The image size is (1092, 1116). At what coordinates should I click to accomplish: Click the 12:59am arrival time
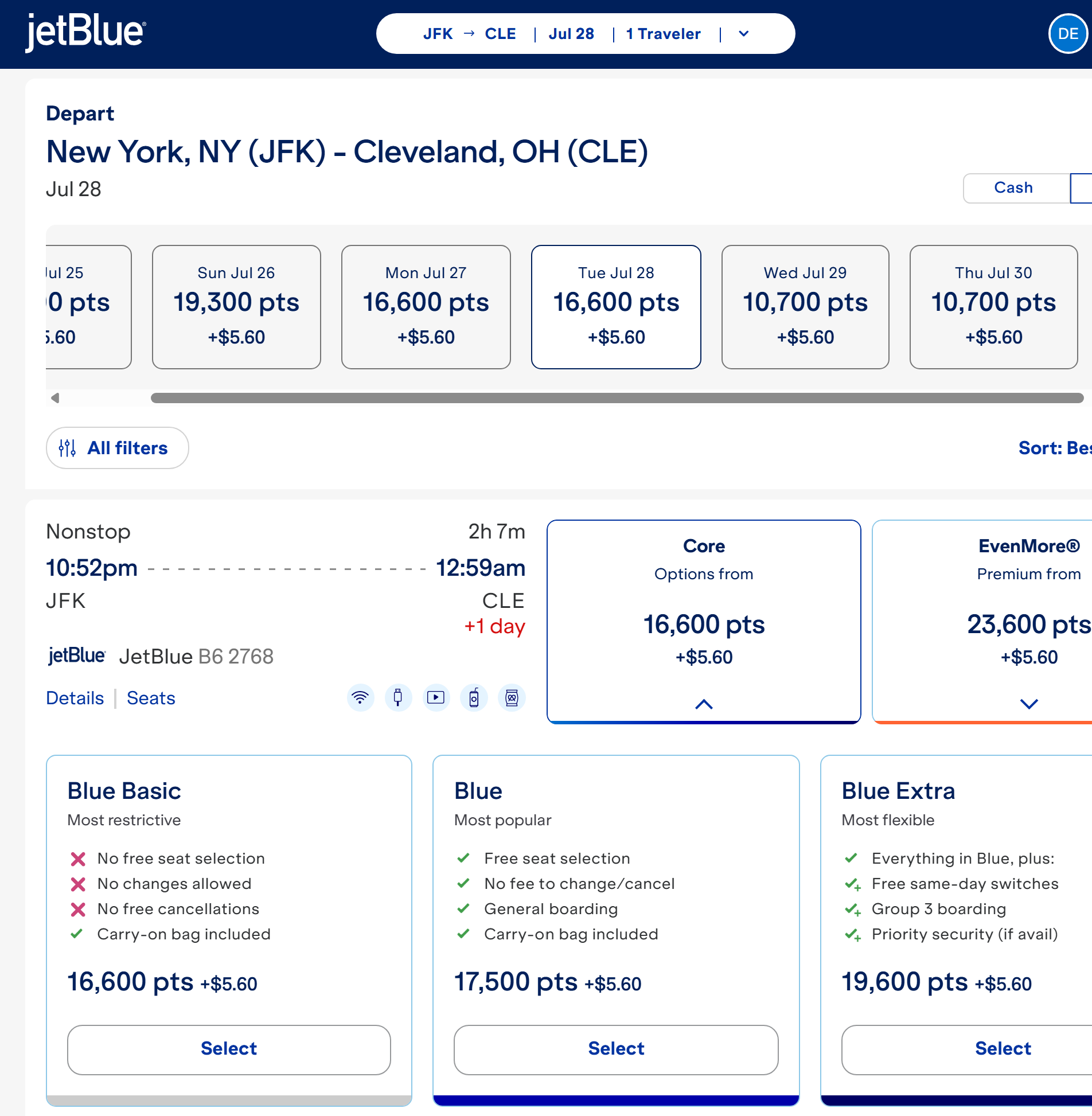point(481,568)
